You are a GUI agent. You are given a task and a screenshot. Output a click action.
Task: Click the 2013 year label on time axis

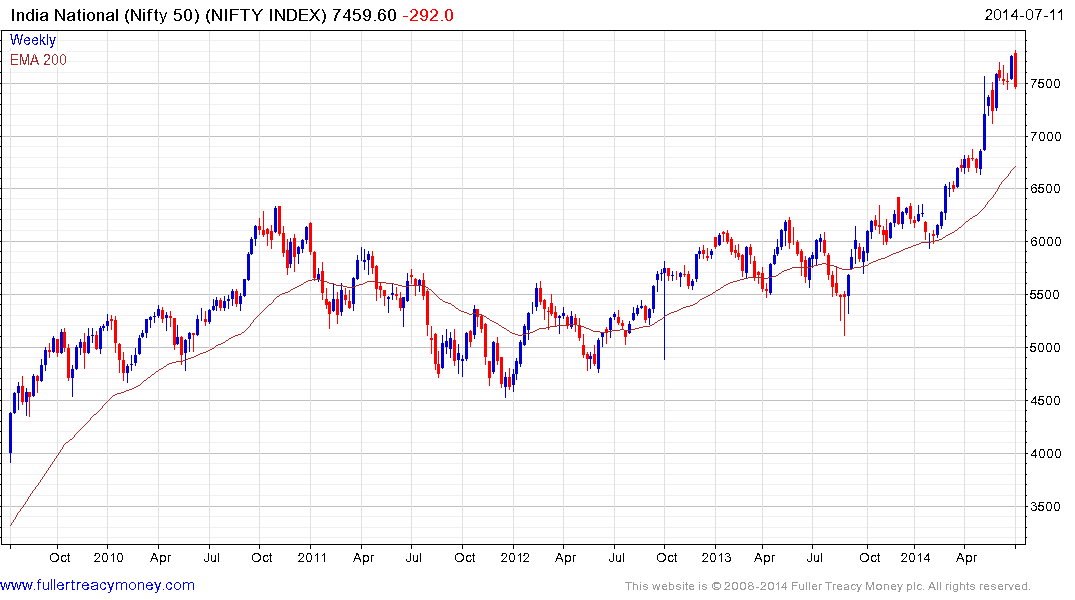[x=716, y=557]
